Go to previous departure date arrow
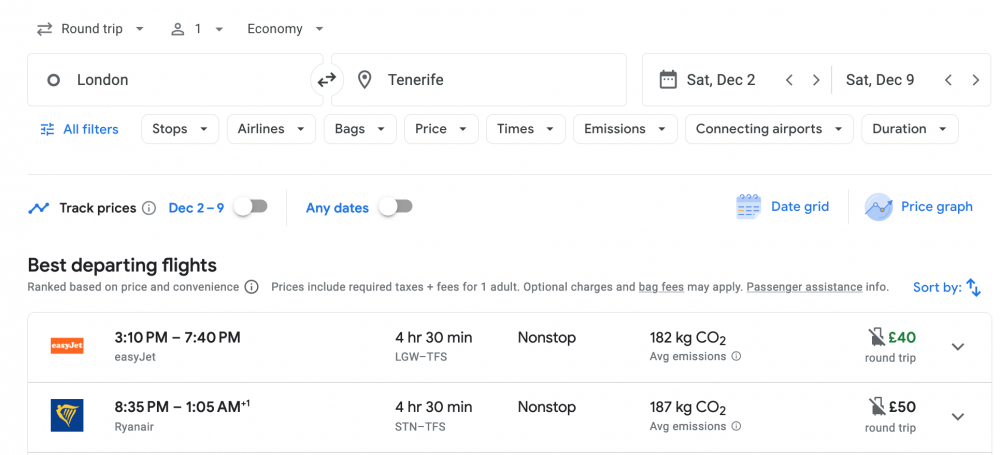This screenshot has height=455, width=1000. pyautogui.click(x=789, y=80)
